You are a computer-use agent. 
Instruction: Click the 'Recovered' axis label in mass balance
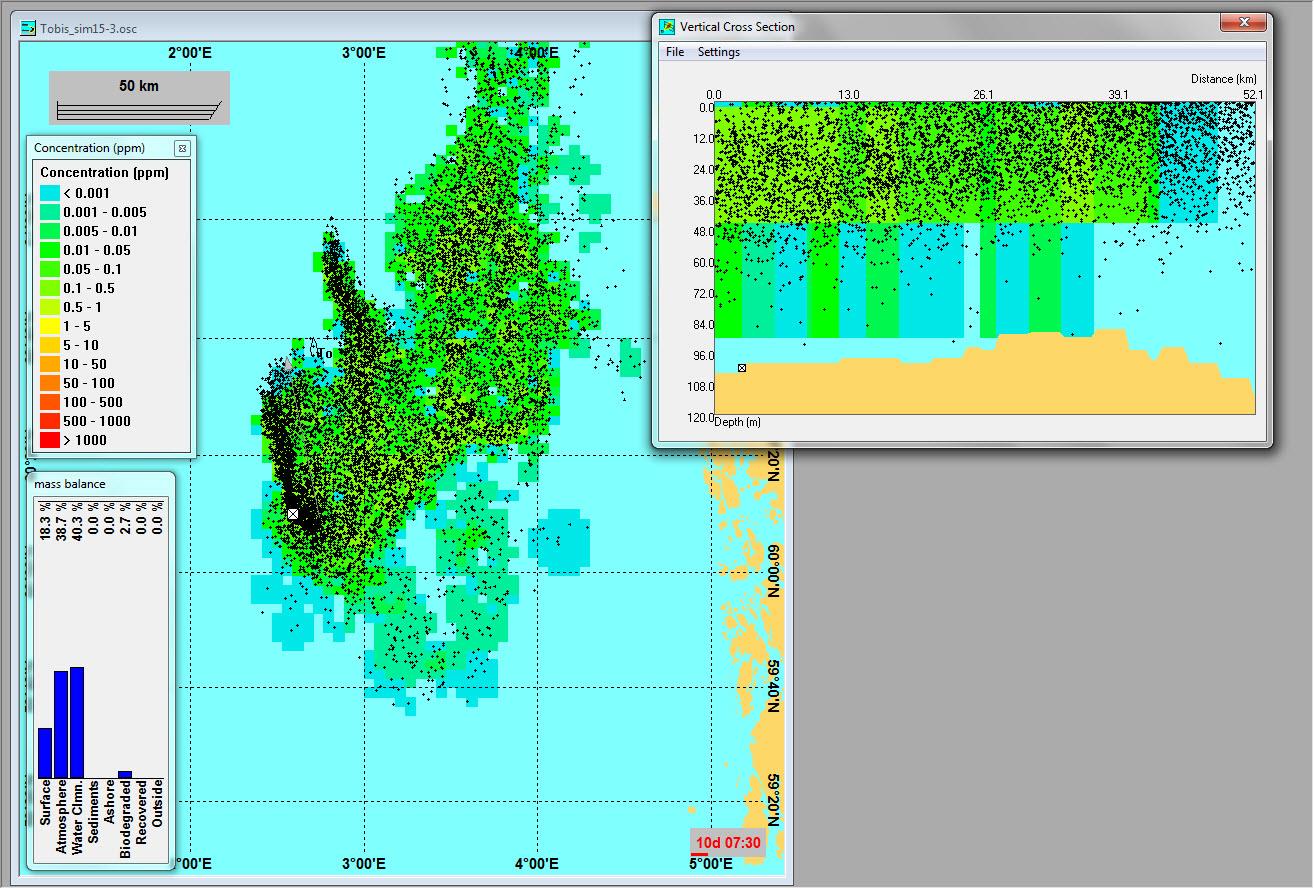tap(141, 813)
